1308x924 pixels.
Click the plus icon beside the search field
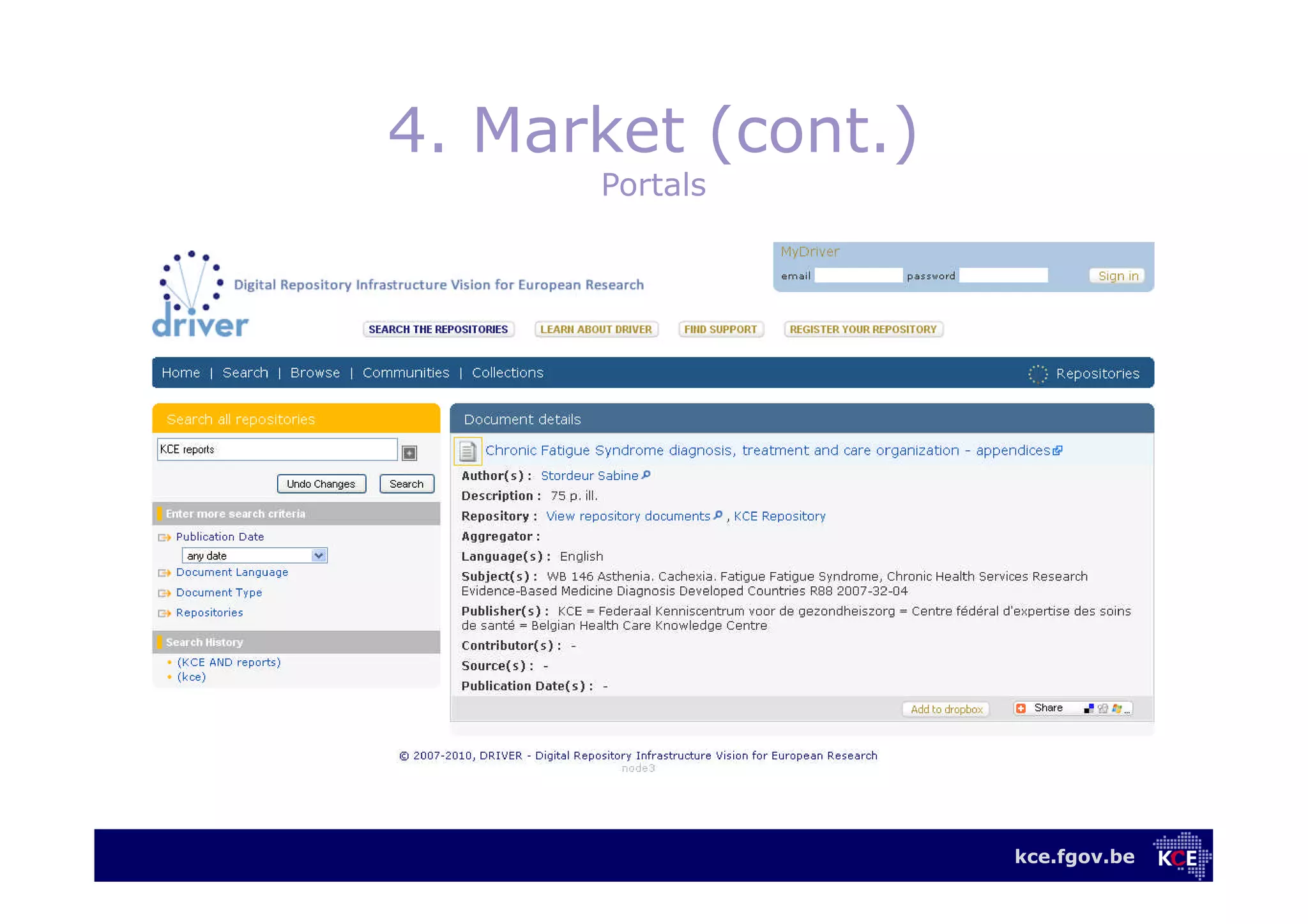coord(409,453)
